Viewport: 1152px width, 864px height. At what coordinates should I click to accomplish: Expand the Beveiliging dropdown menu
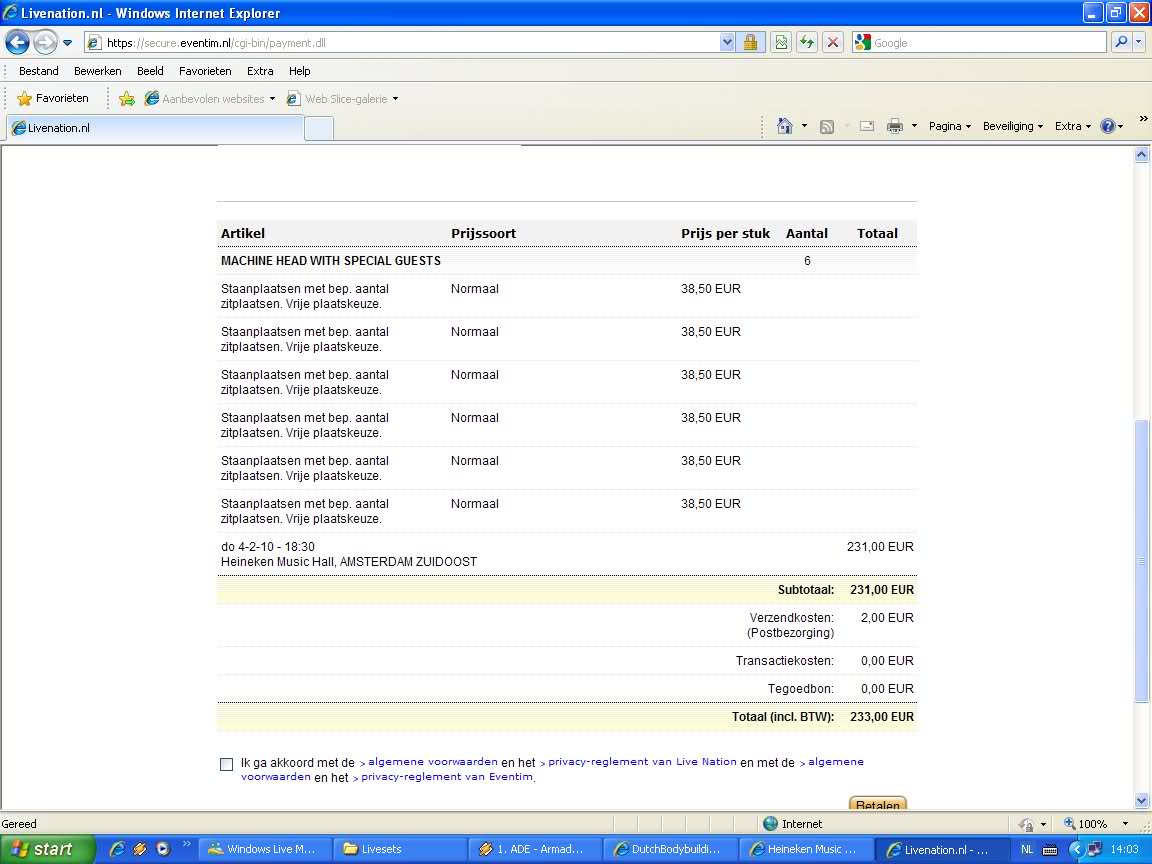pos(1012,126)
